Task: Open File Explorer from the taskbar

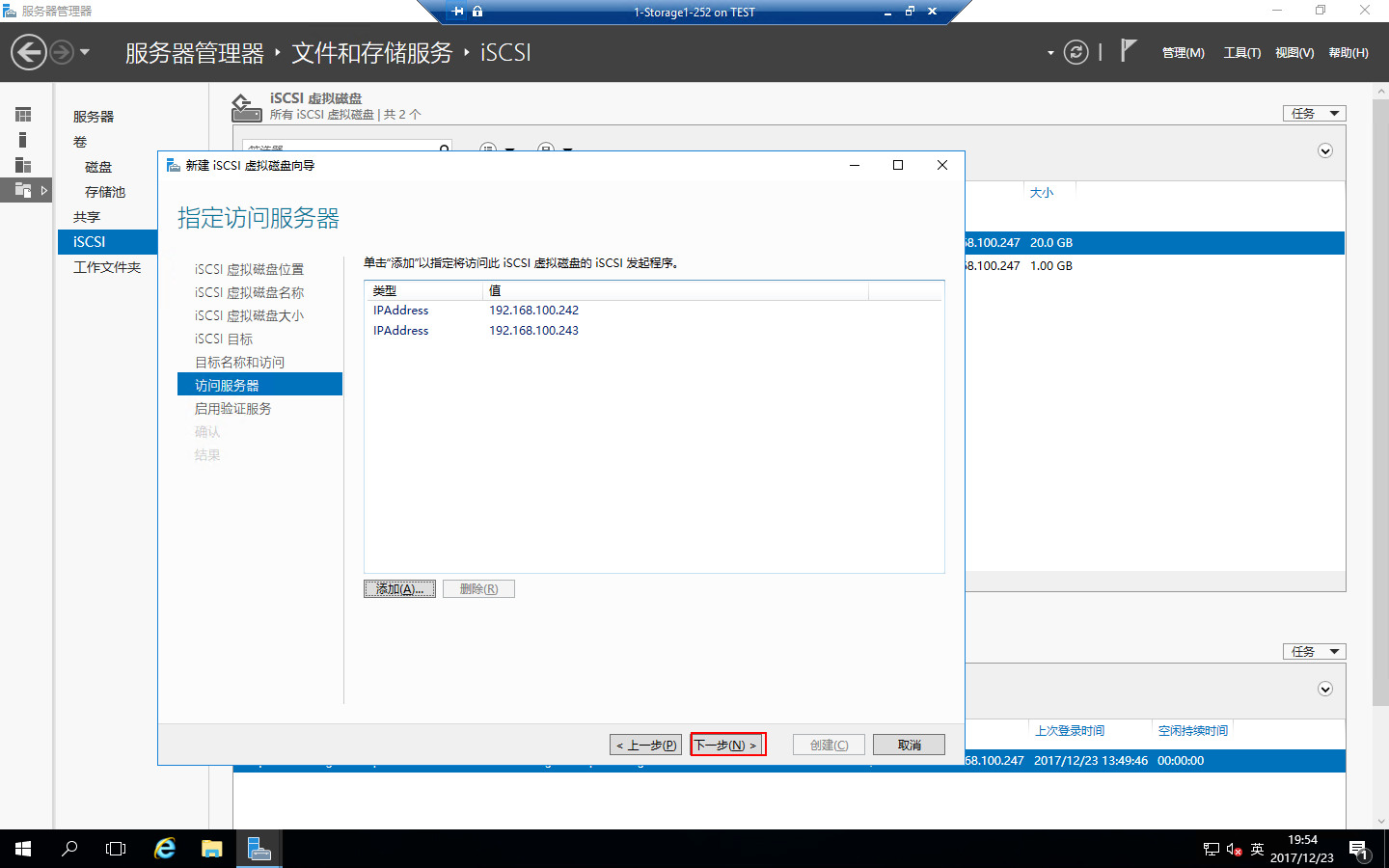Action: pos(212,849)
